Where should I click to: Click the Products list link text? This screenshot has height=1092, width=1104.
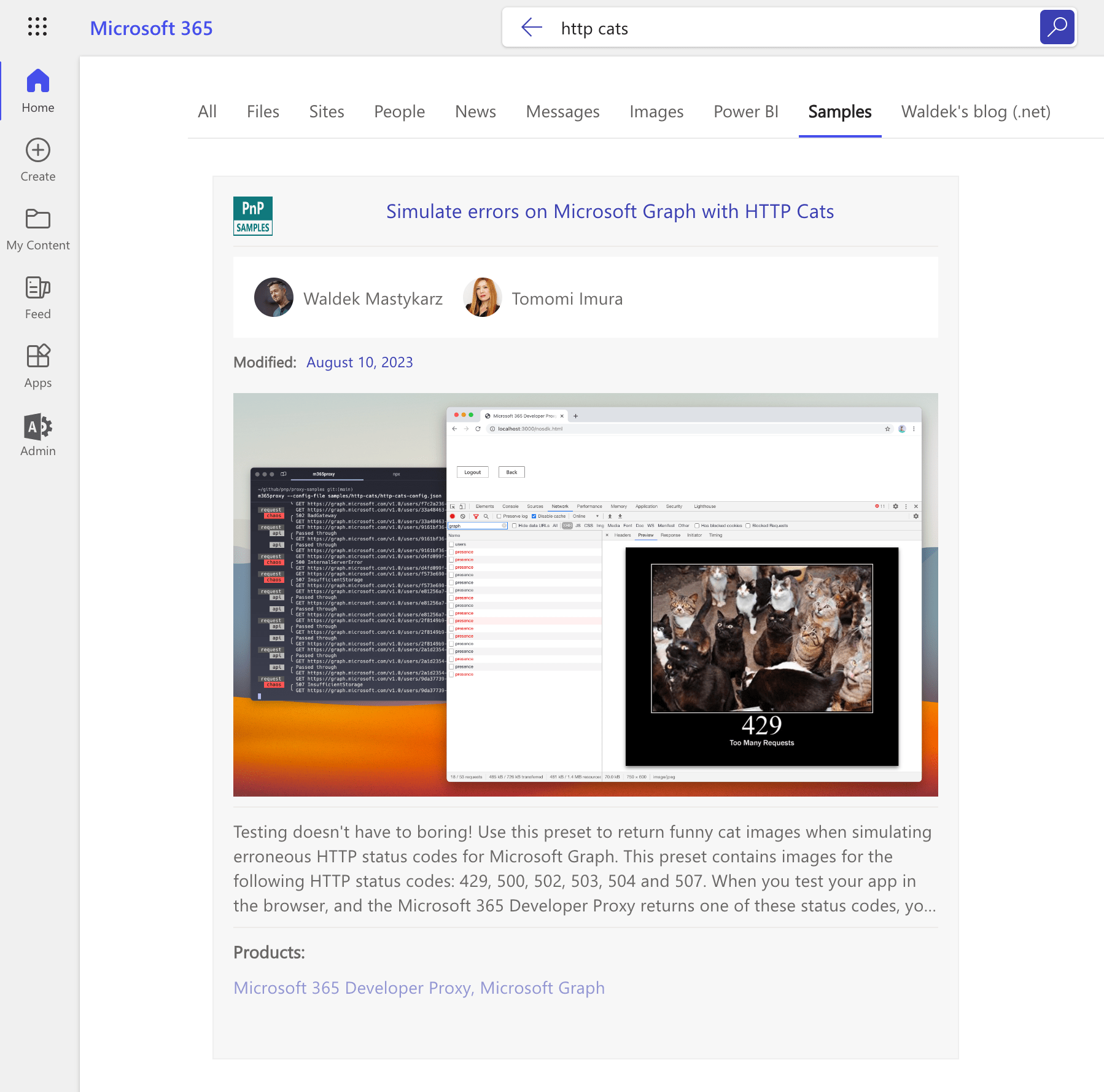point(419,988)
